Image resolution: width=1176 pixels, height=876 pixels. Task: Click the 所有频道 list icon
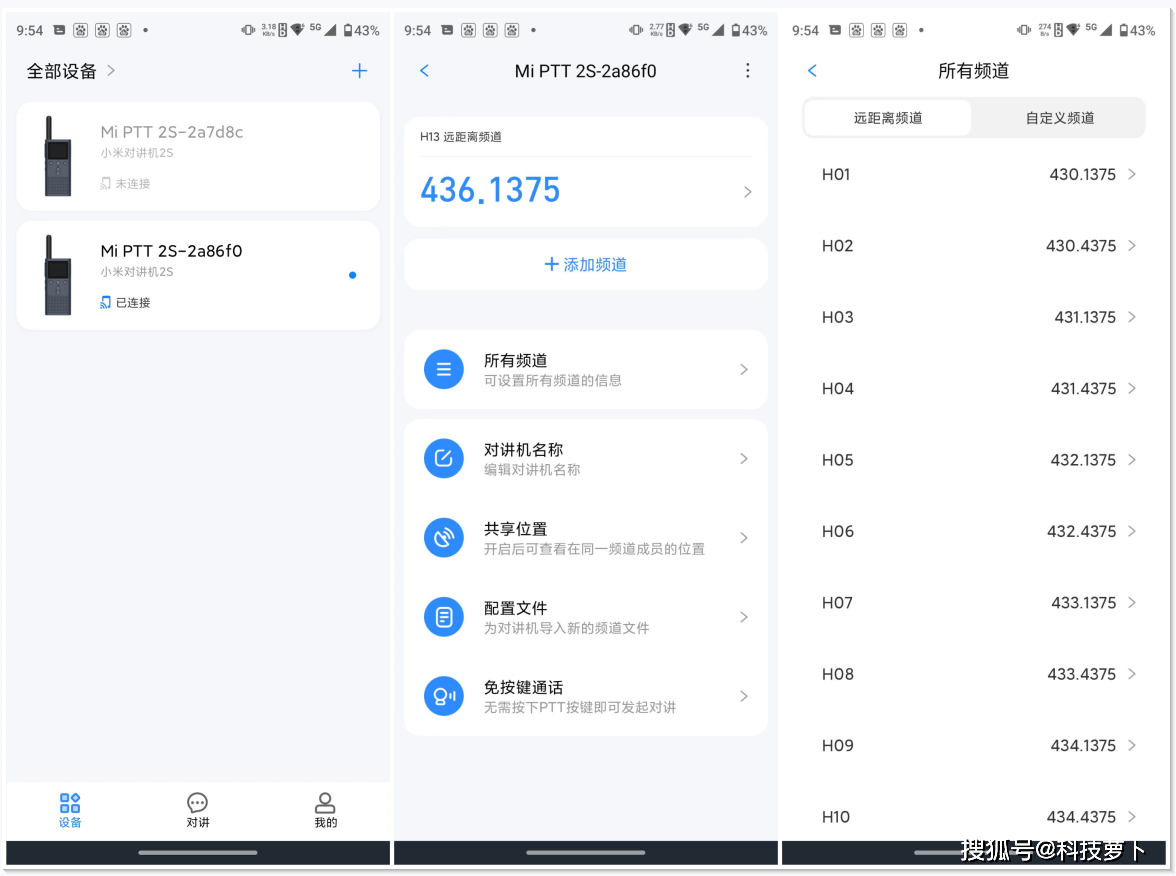(444, 369)
